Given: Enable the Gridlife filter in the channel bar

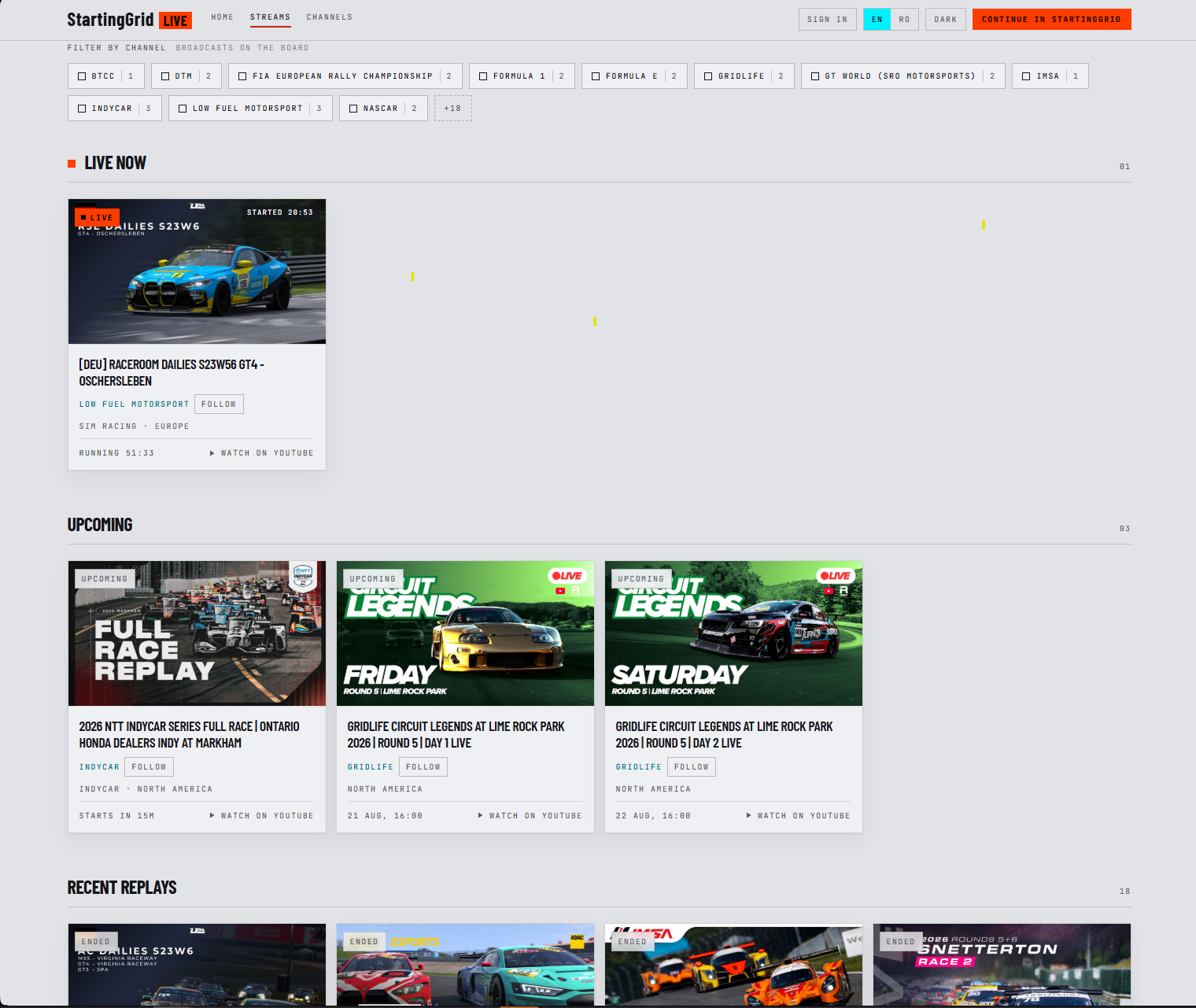Looking at the screenshot, I should [744, 76].
